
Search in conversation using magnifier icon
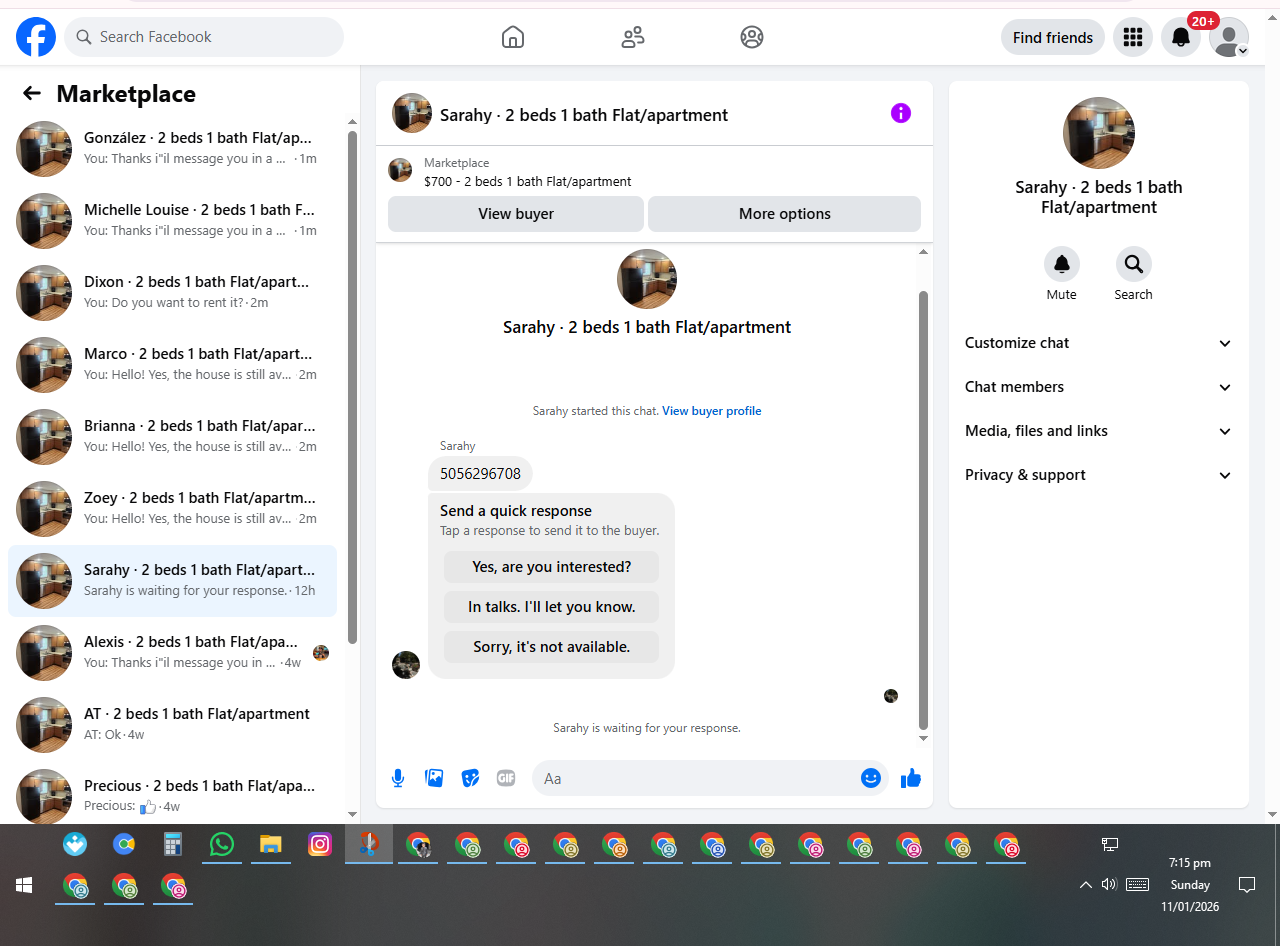coord(1134,264)
